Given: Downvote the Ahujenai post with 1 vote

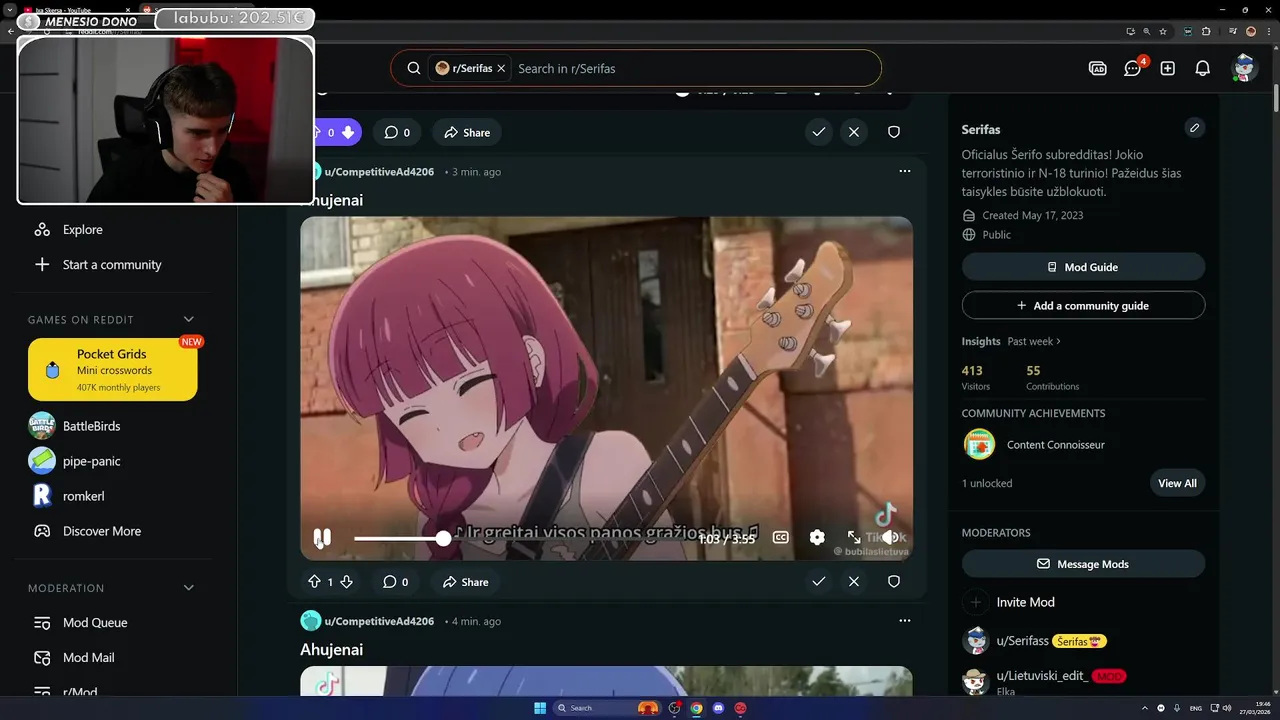Looking at the screenshot, I should [346, 582].
